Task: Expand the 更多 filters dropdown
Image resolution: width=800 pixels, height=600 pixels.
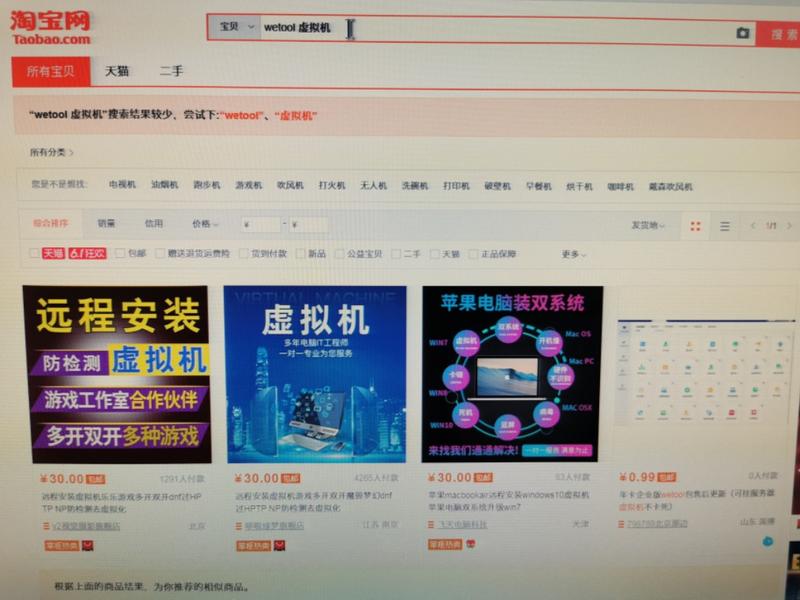Action: click(x=570, y=252)
